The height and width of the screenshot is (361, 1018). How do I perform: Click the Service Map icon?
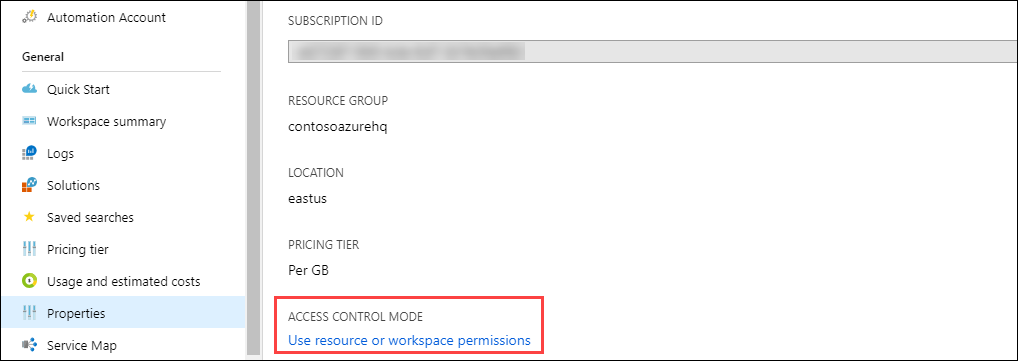pos(30,345)
